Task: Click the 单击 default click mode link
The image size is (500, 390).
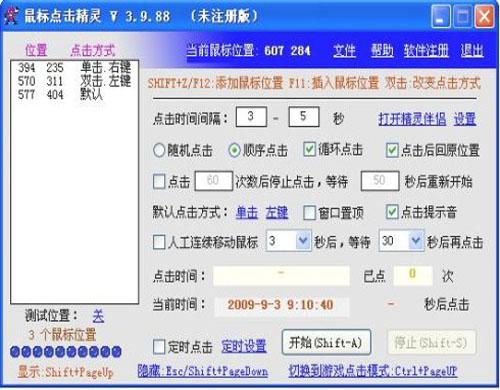Action: click(x=247, y=212)
